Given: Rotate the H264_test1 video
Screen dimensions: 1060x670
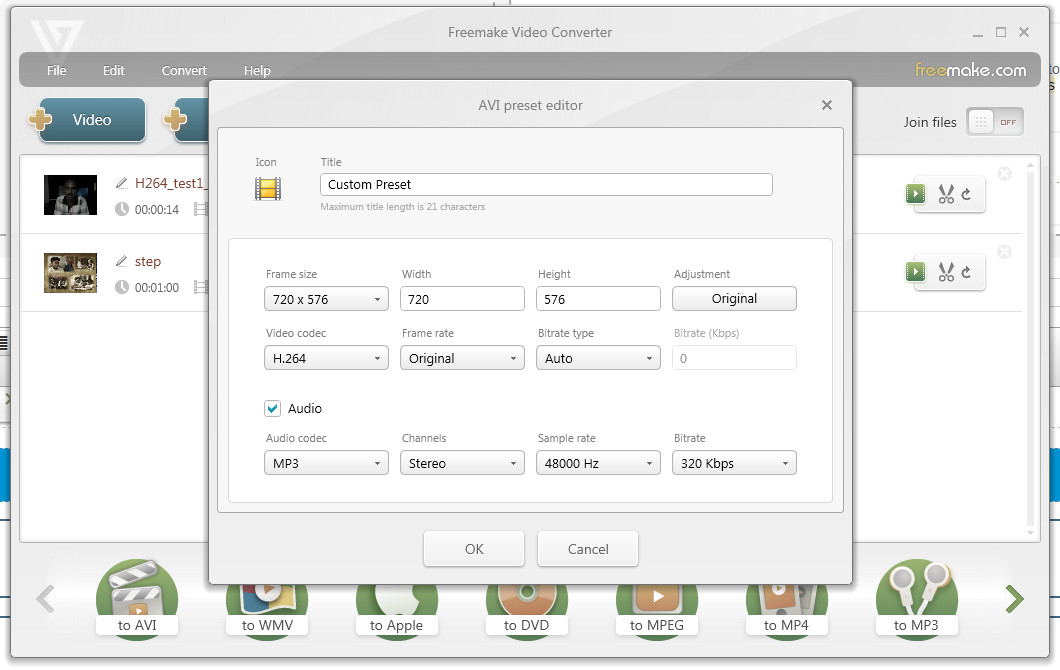Looking at the screenshot, I should click(967, 194).
